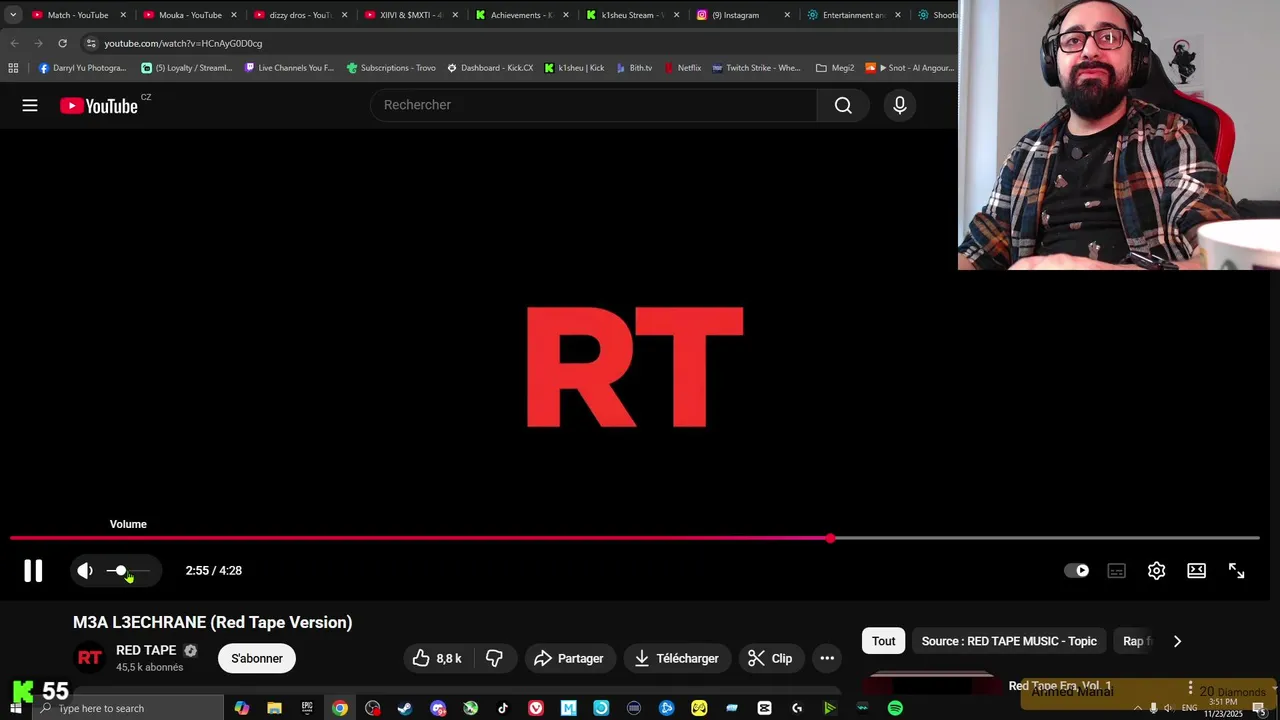
Task: Open the video settings gear
Action: tap(1156, 571)
